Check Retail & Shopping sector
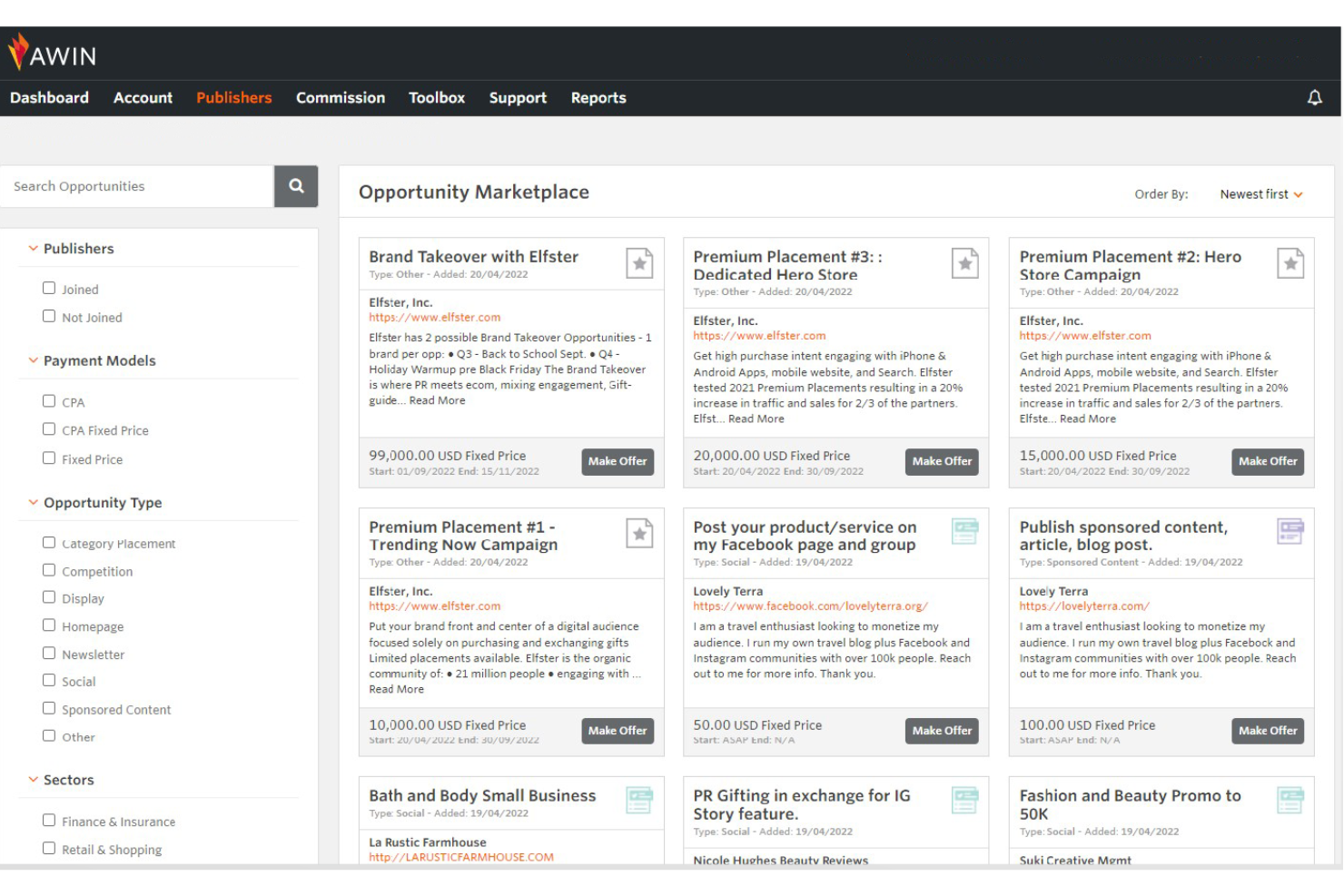Image resolution: width=1344 pixels, height=896 pixels. [x=49, y=849]
